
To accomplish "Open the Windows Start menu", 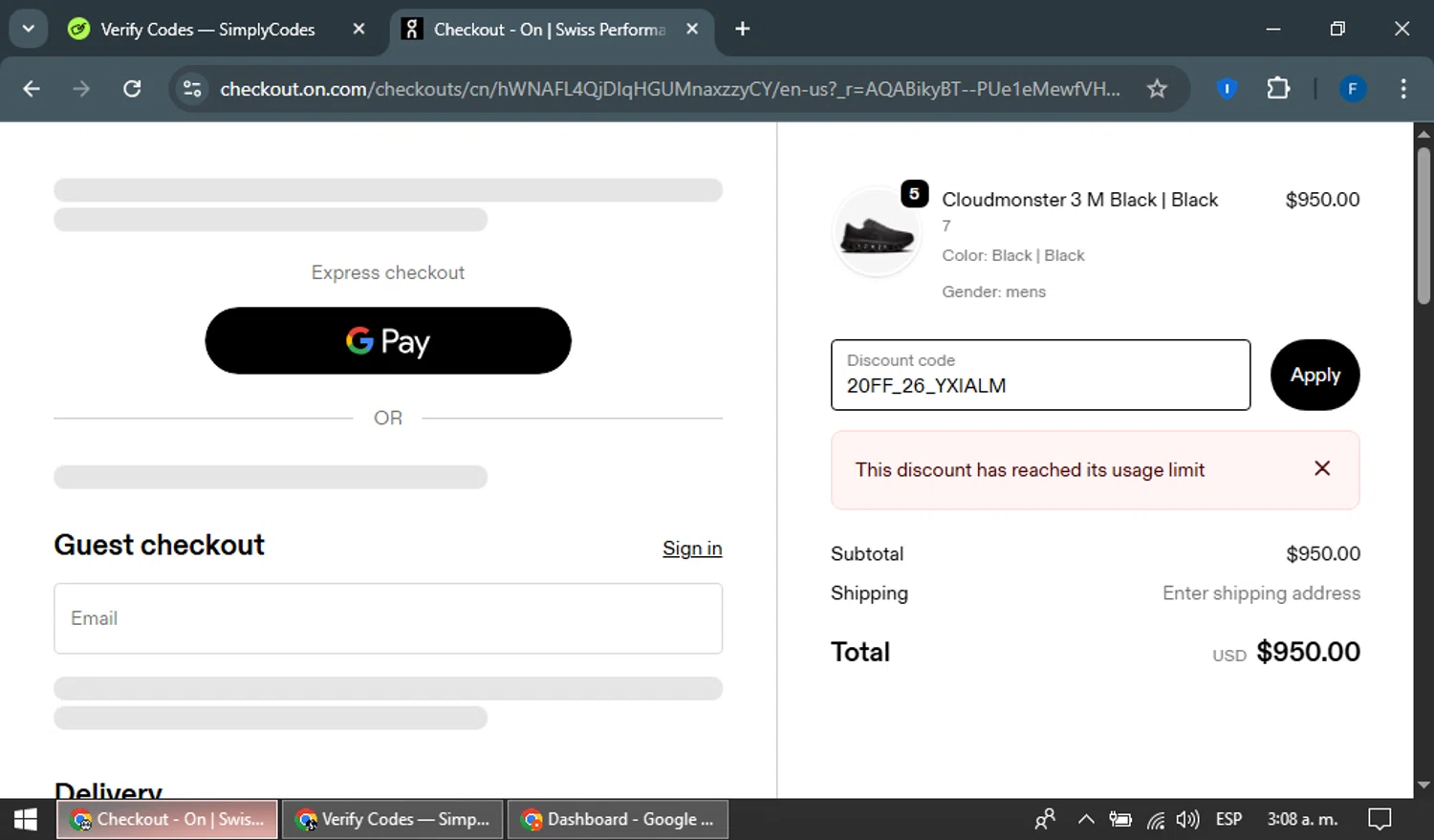I will pos(26,819).
